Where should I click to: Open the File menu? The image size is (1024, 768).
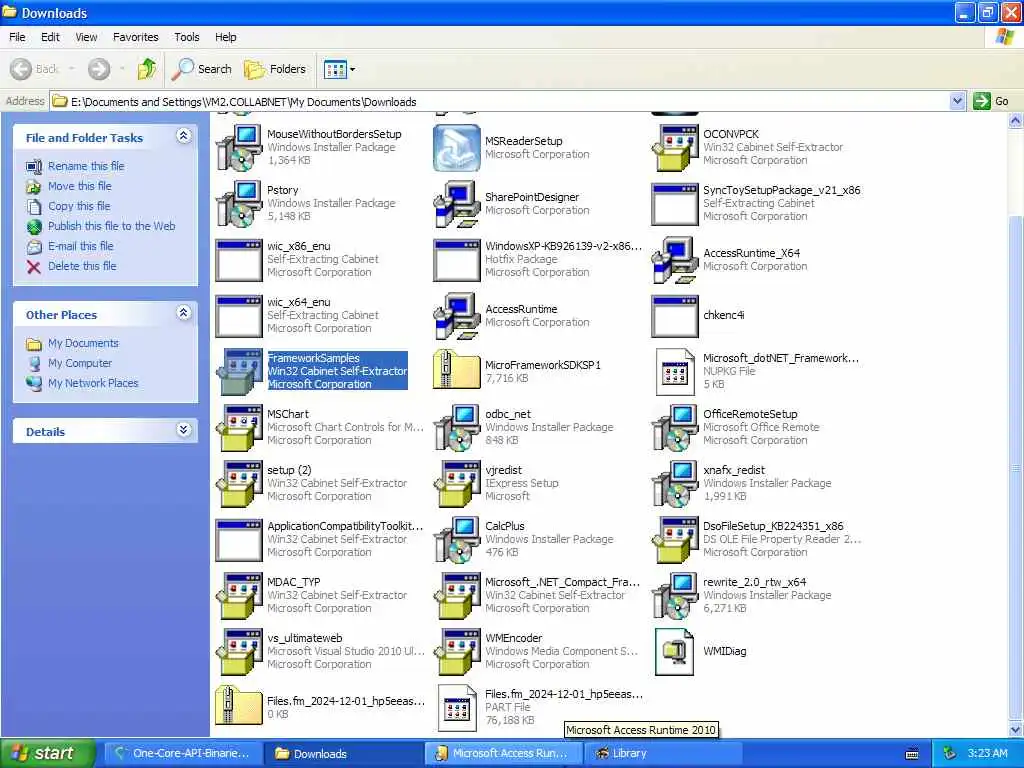point(18,37)
